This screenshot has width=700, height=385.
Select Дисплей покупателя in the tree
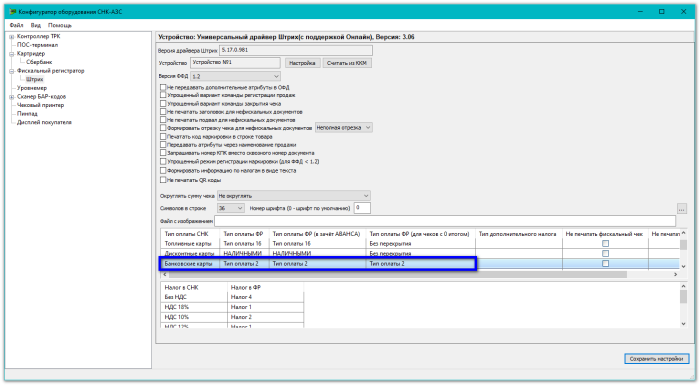tap(44, 122)
